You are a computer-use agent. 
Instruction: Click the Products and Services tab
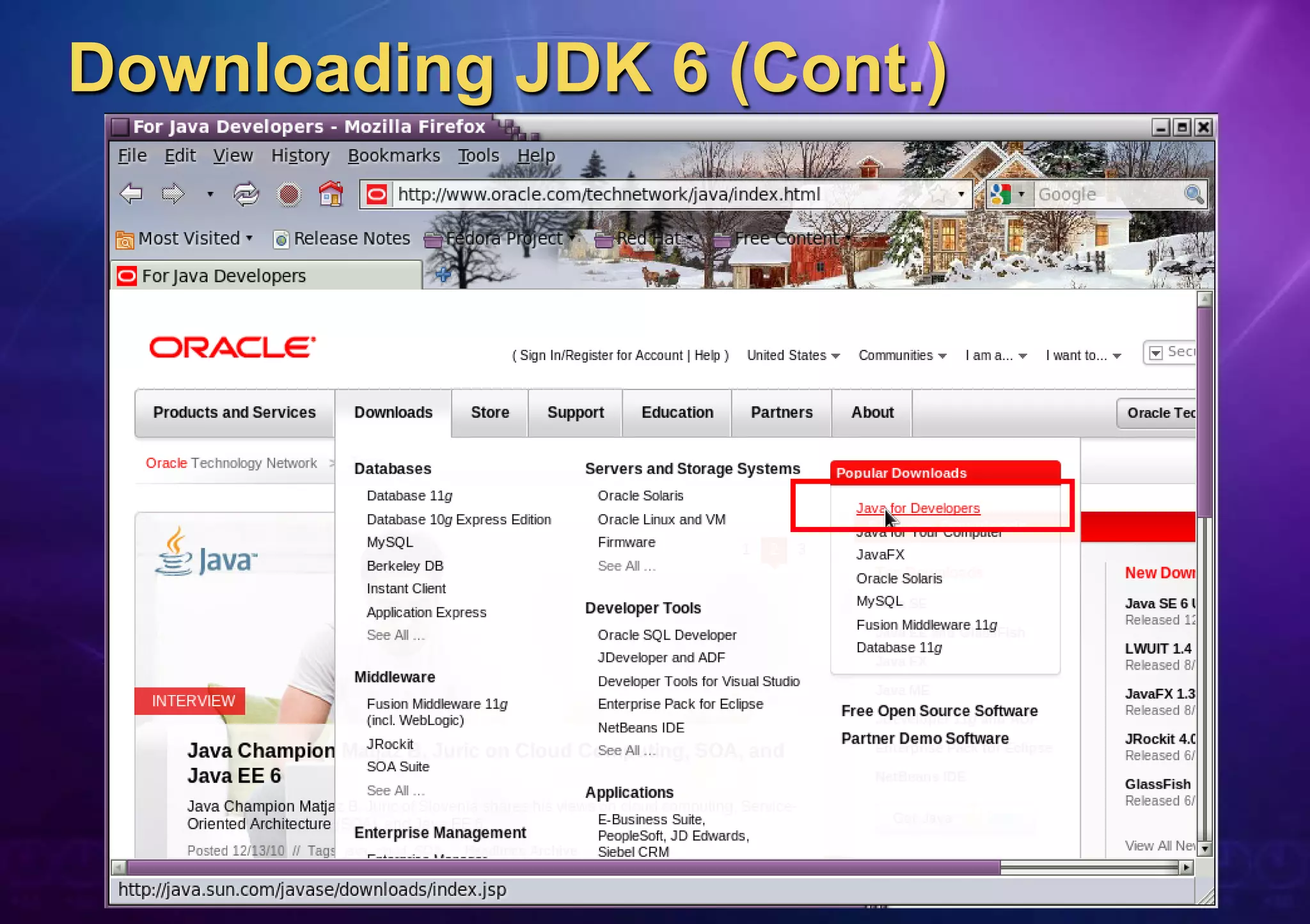tap(234, 412)
